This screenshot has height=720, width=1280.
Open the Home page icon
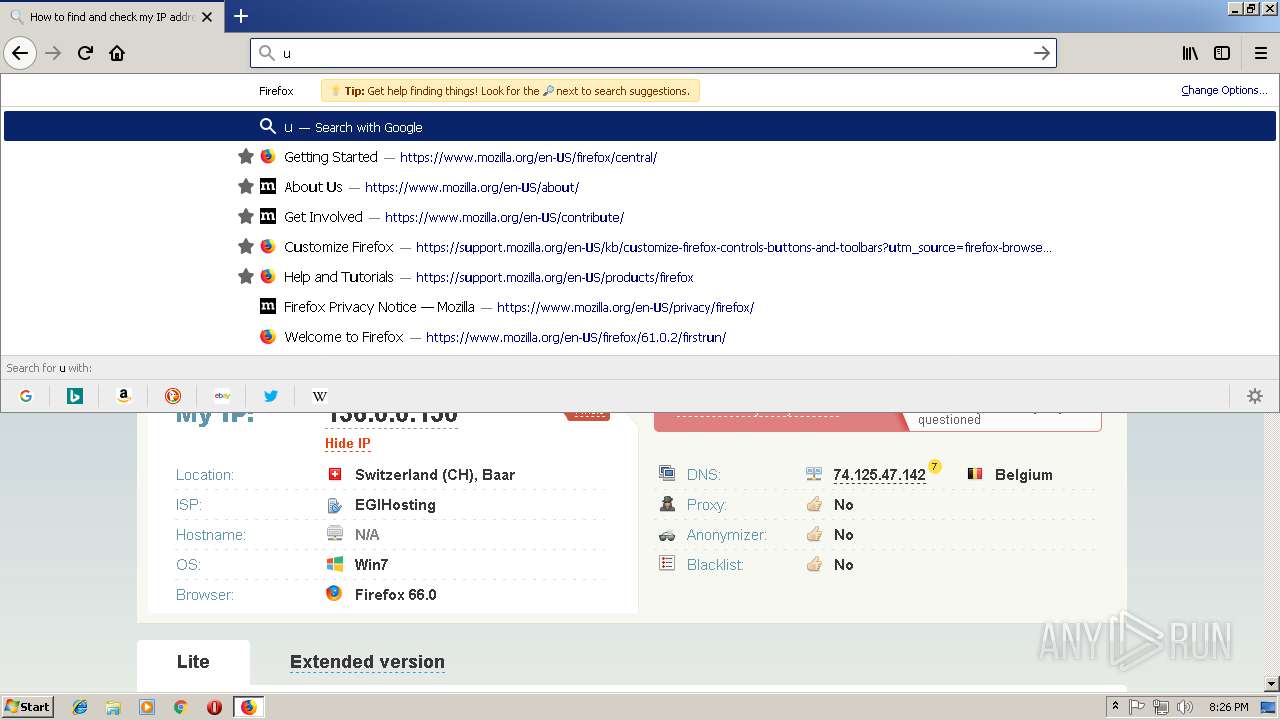117,53
